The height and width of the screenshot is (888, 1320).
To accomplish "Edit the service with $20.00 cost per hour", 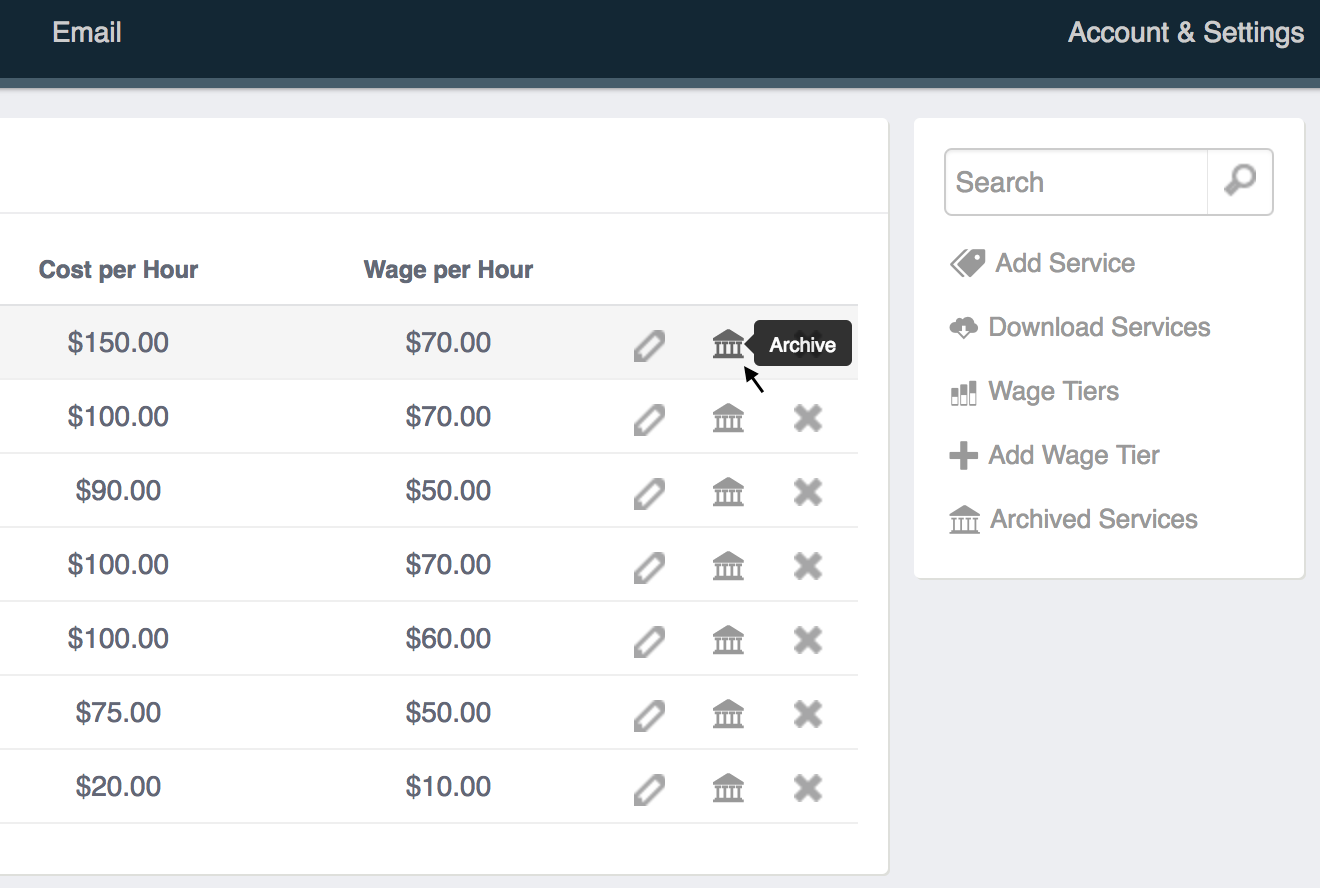I will (649, 790).
